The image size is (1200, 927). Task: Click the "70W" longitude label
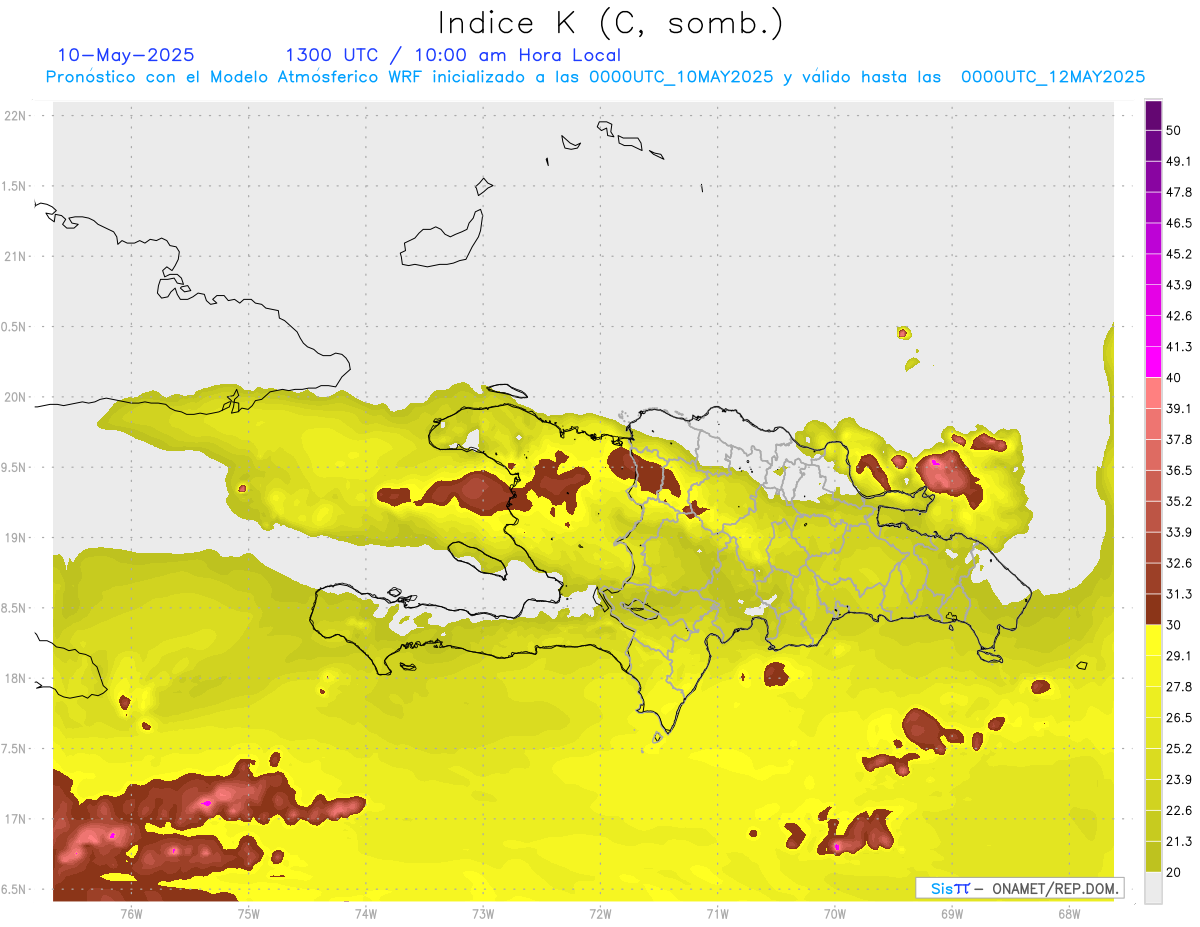[835, 914]
